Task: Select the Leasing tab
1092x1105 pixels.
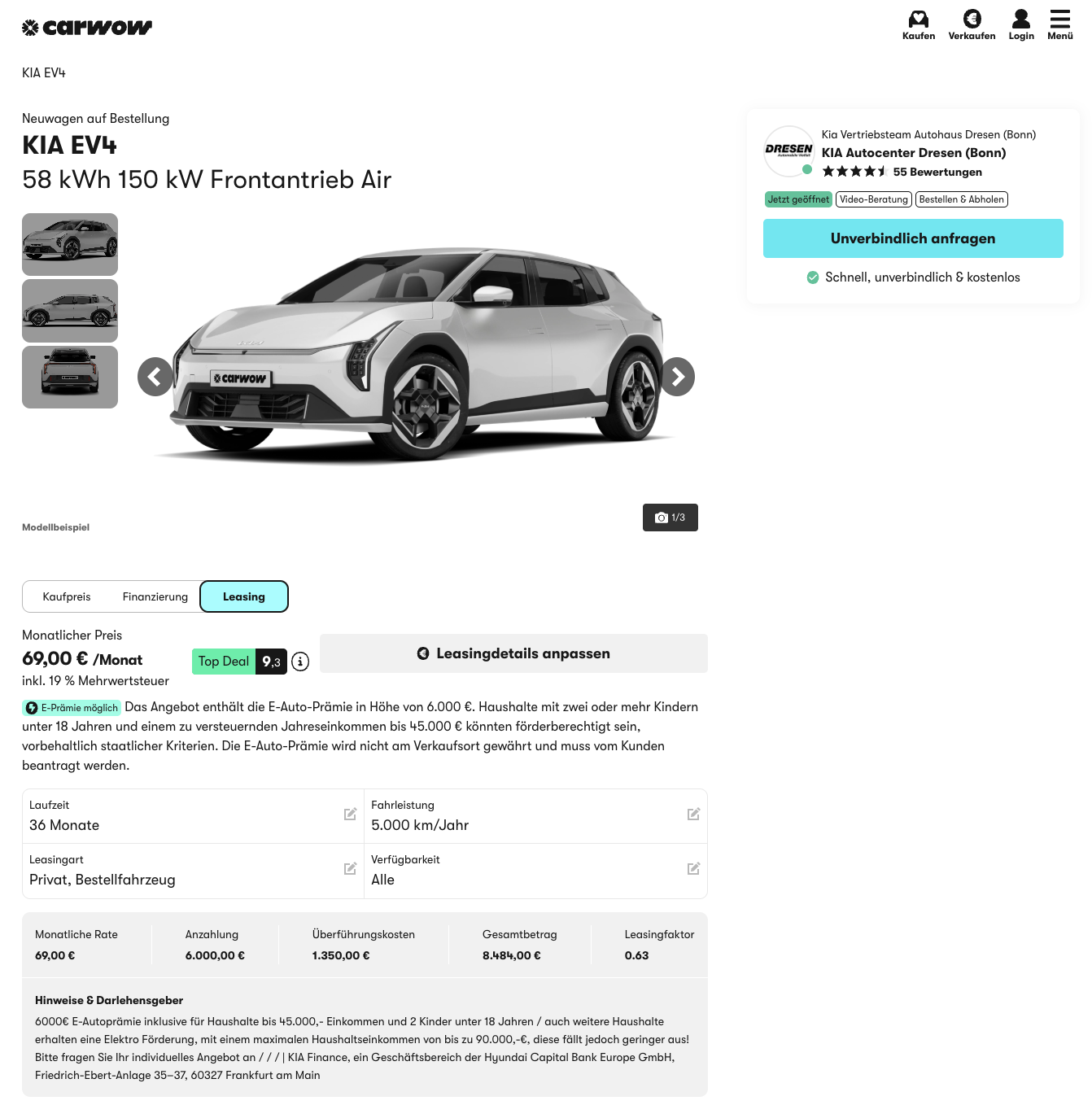Action: [x=244, y=596]
